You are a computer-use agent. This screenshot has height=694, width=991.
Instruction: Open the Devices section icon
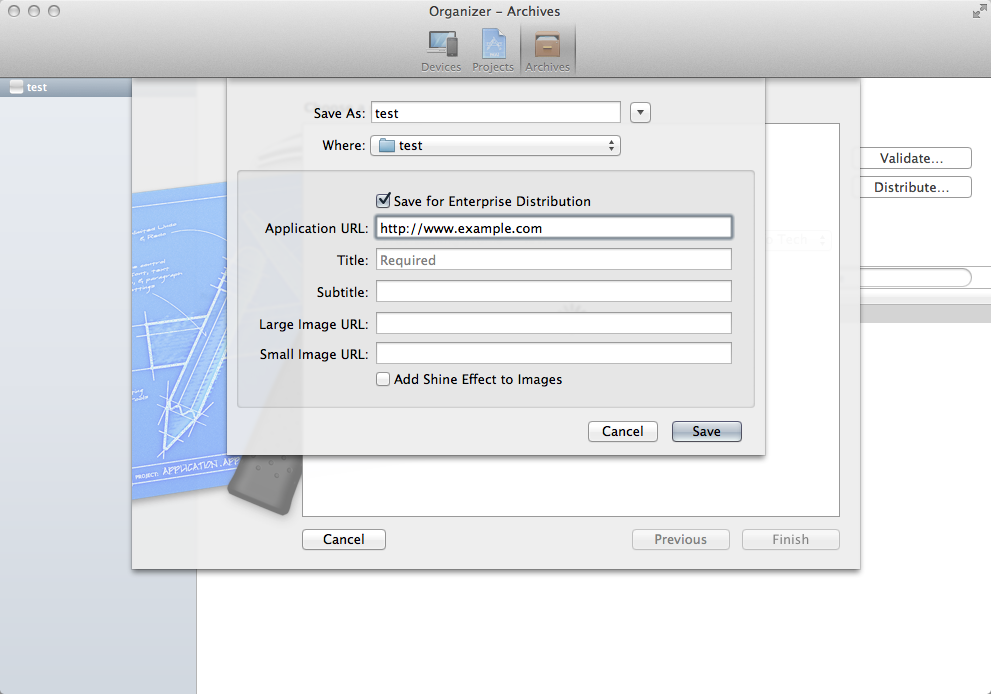(x=441, y=46)
